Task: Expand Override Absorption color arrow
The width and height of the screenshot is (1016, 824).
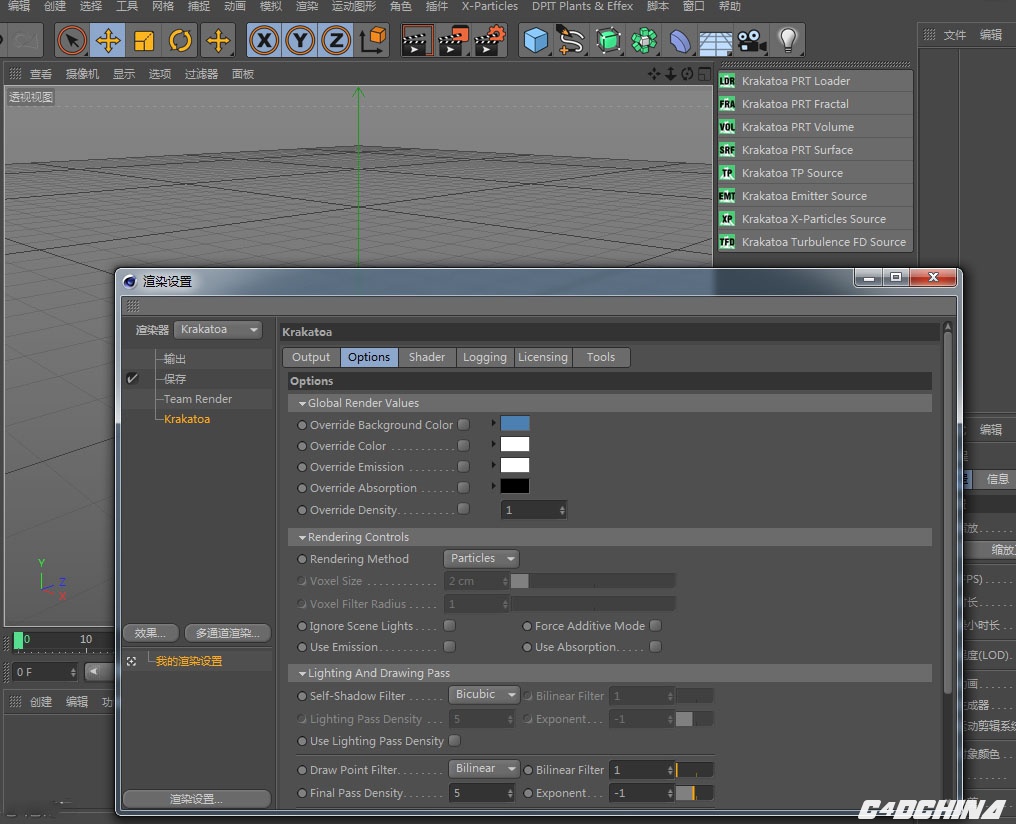Action: (494, 486)
